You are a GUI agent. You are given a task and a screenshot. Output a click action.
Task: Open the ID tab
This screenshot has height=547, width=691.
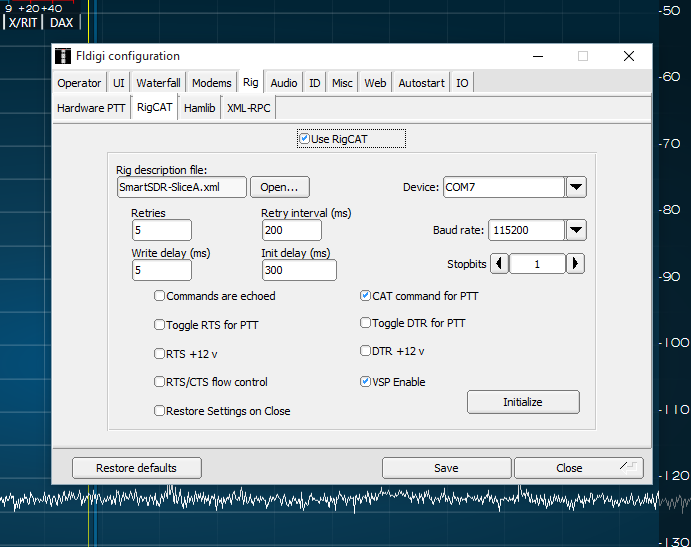315,83
